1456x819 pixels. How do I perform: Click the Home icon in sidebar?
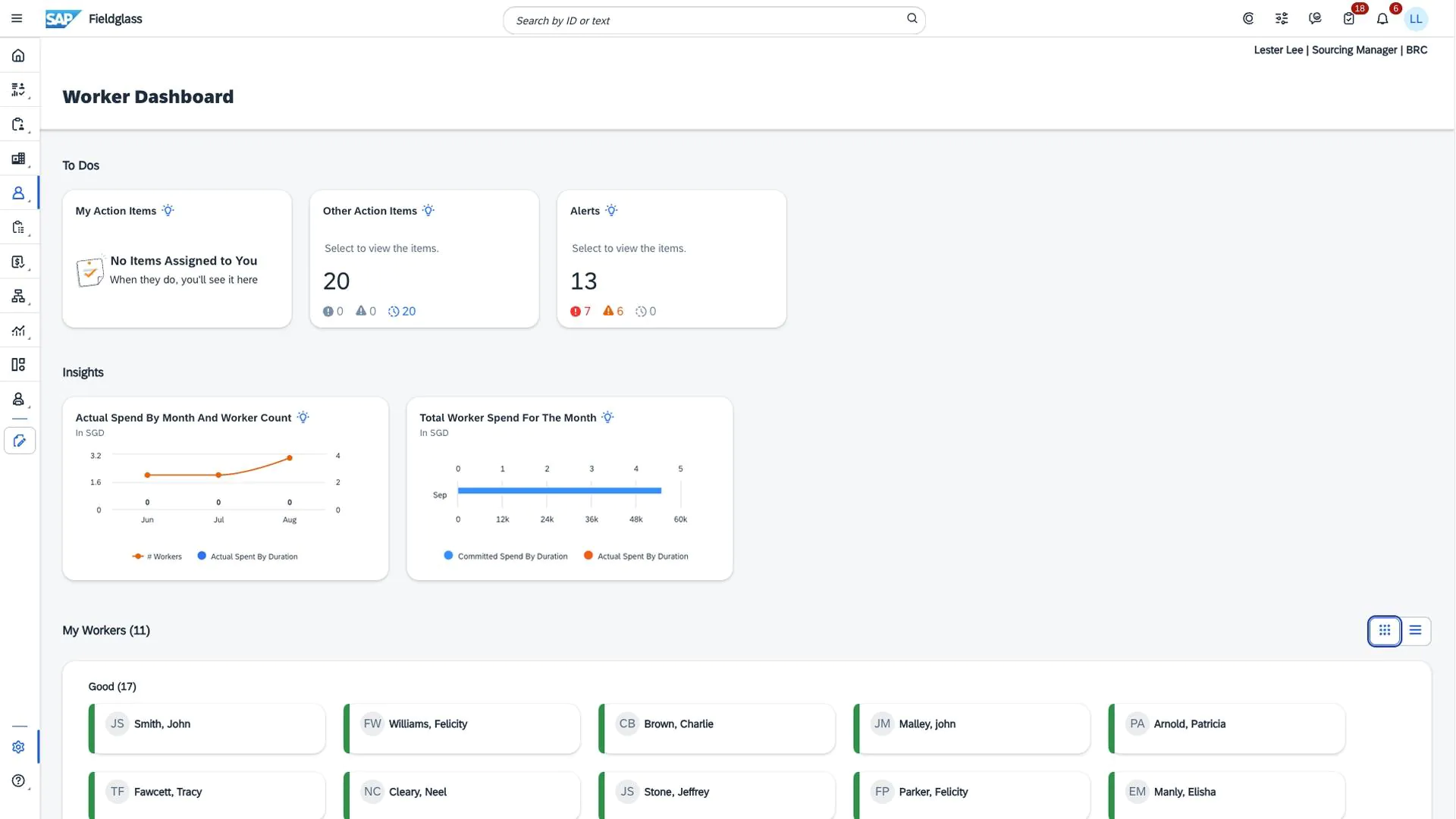click(x=19, y=55)
